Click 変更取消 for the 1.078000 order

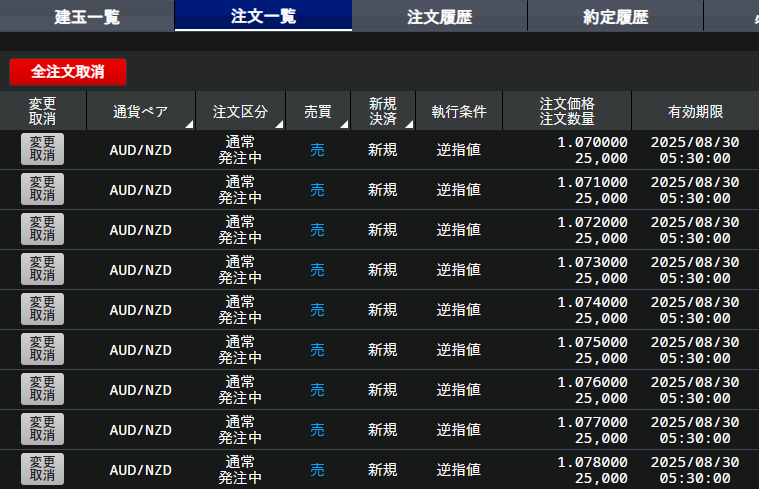tap(43, 469)
